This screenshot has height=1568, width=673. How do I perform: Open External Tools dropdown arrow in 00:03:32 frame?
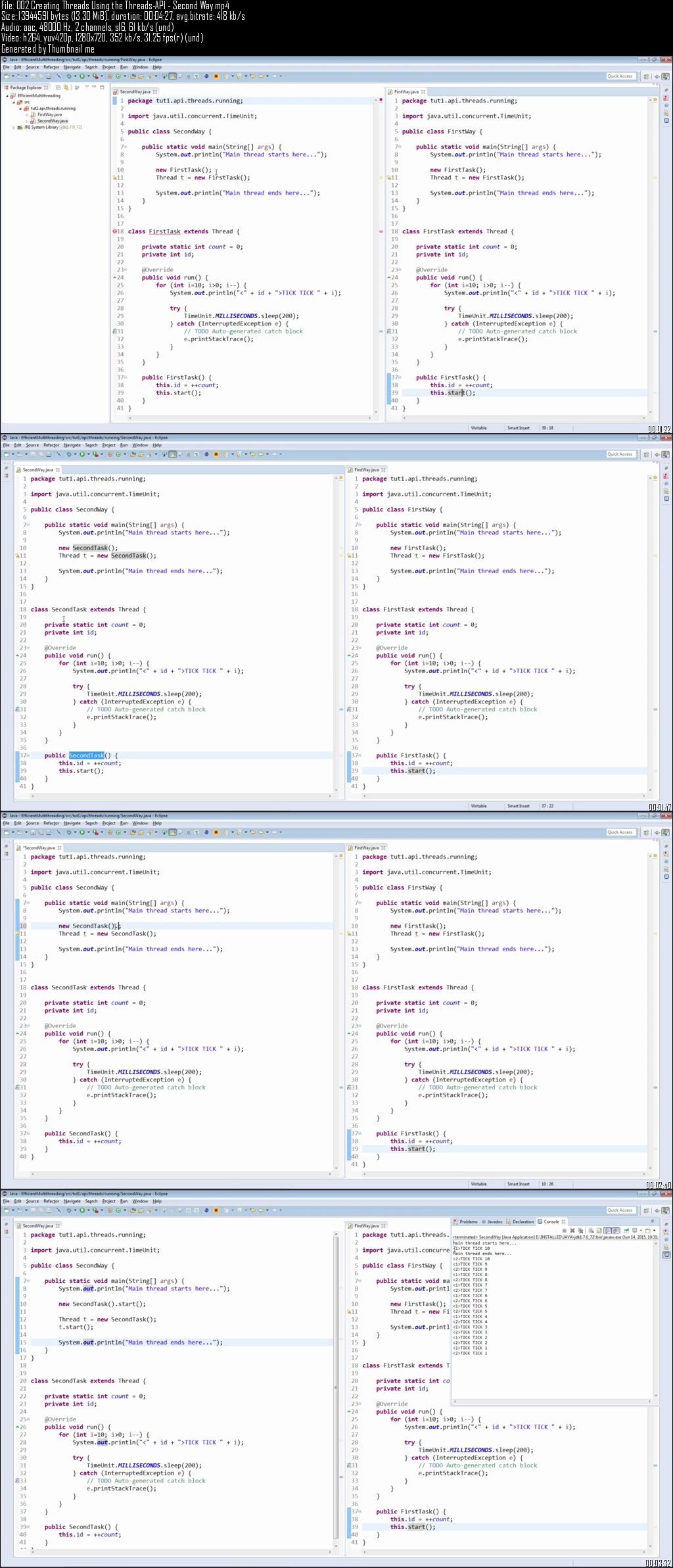pos(102,1210)
